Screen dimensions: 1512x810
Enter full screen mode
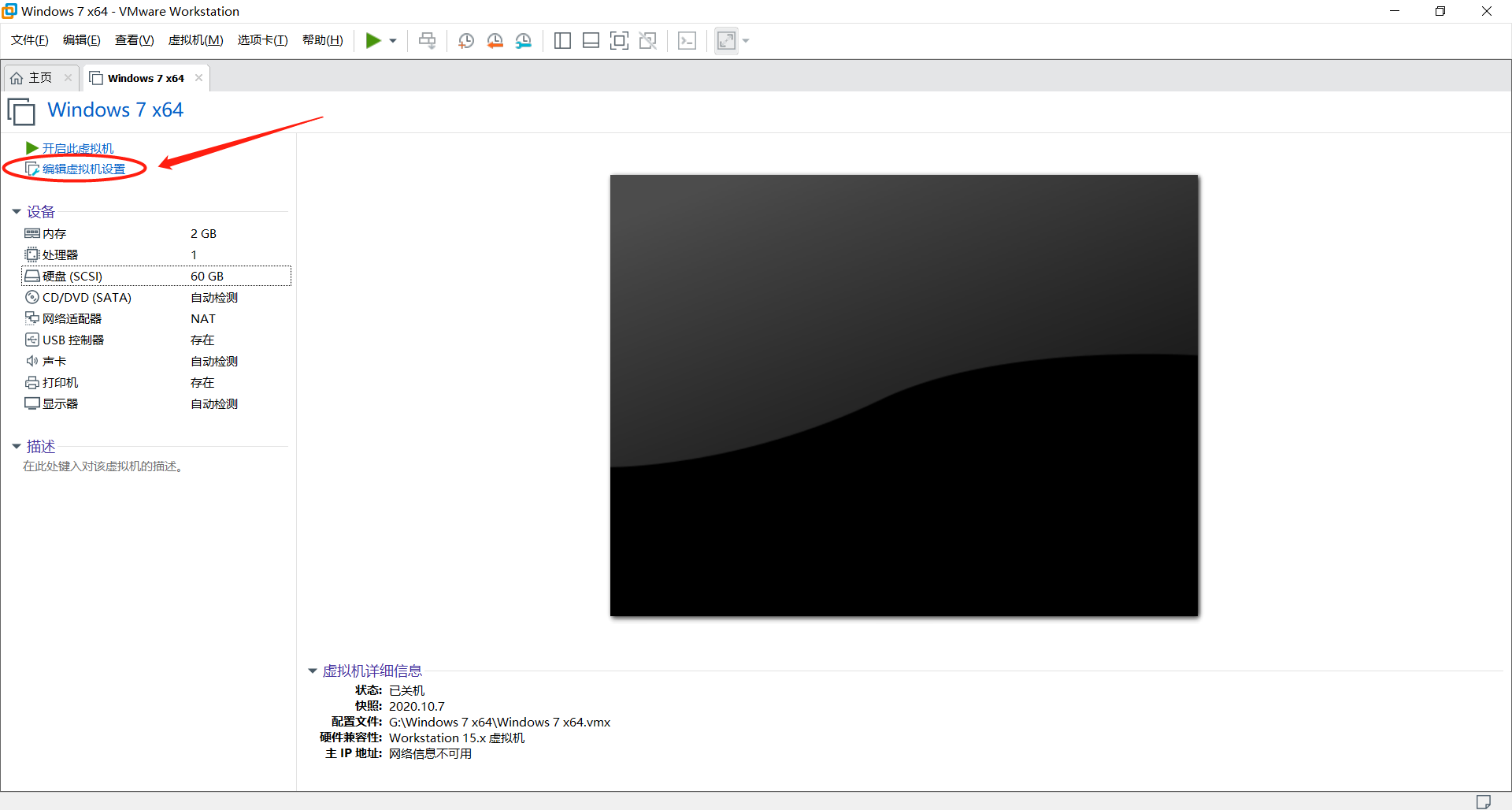click(x=620, y=40)
